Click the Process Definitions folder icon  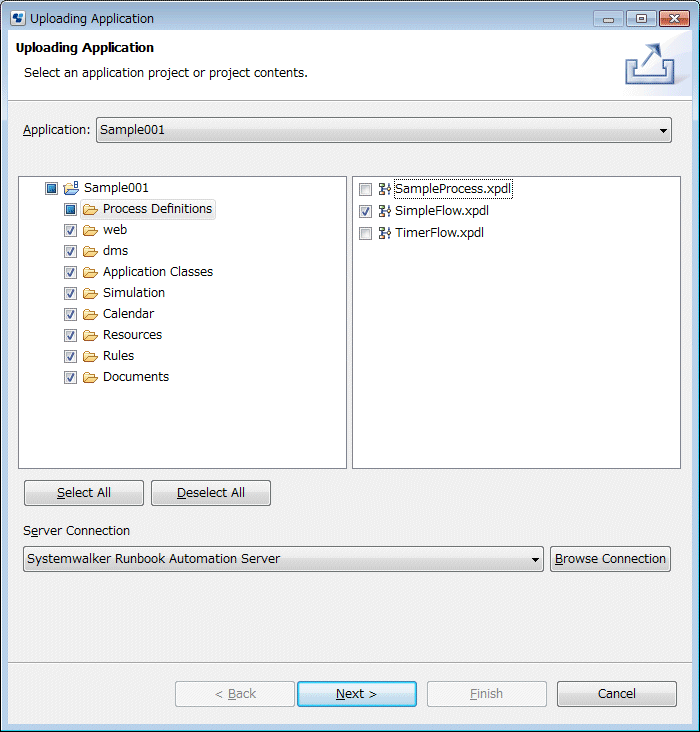coord(90,210)
